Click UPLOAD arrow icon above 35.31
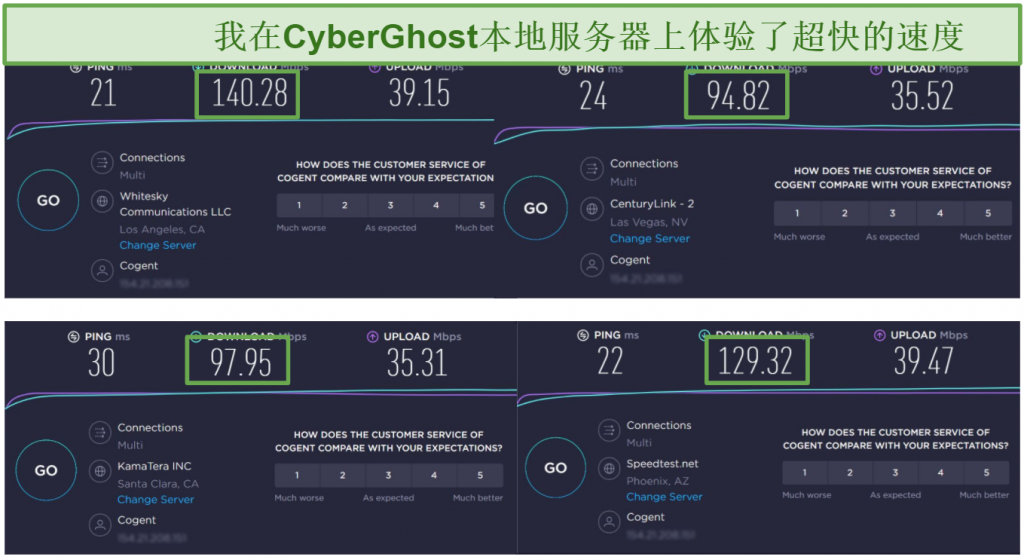The height and width of the screenshot is (560, 1024). [372, 337]
